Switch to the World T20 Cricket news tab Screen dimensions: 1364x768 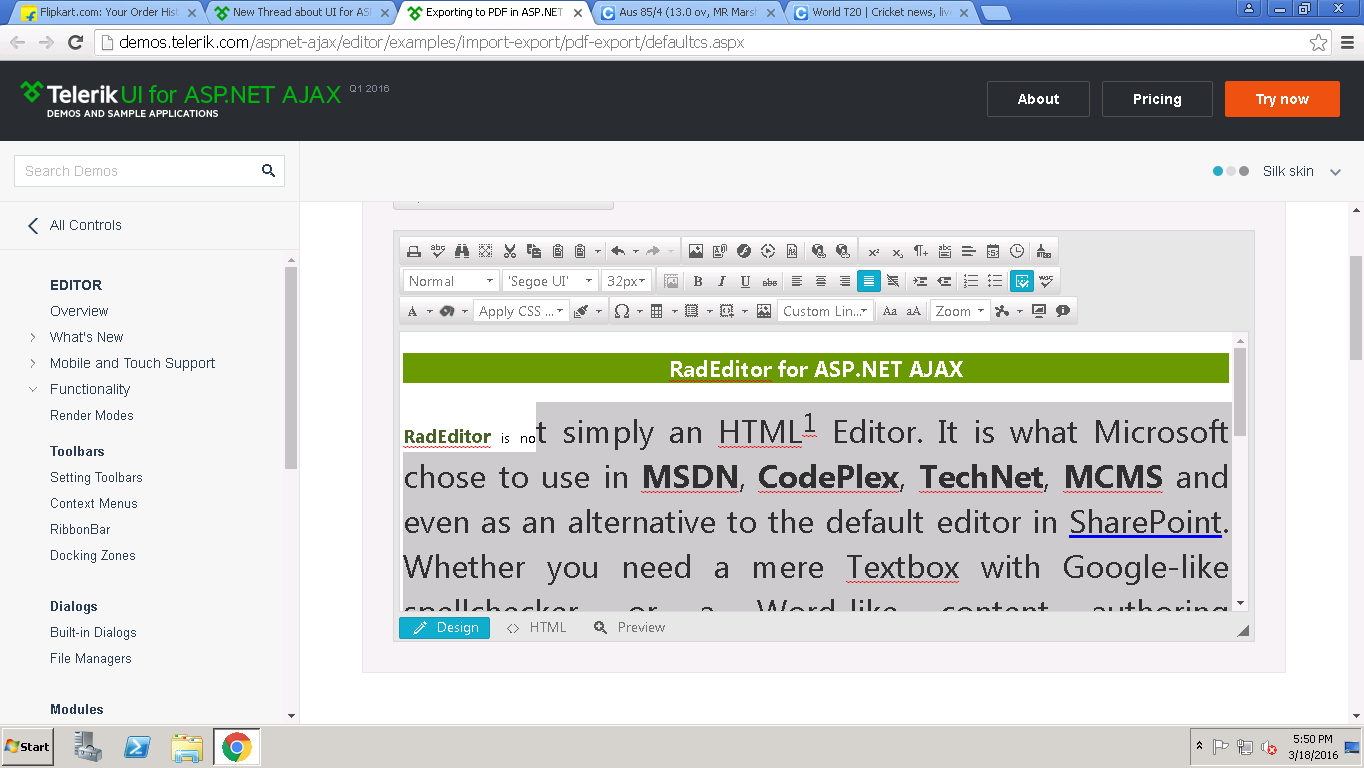(880, 13)
